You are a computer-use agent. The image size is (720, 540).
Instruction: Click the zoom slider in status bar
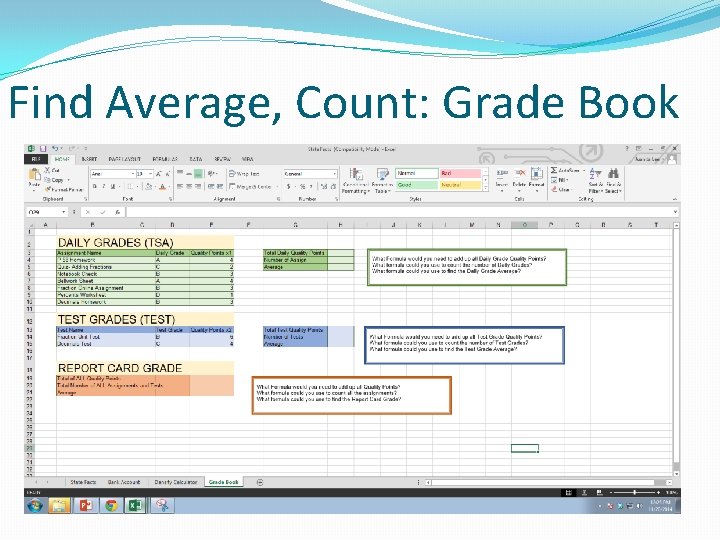point(635,493)
